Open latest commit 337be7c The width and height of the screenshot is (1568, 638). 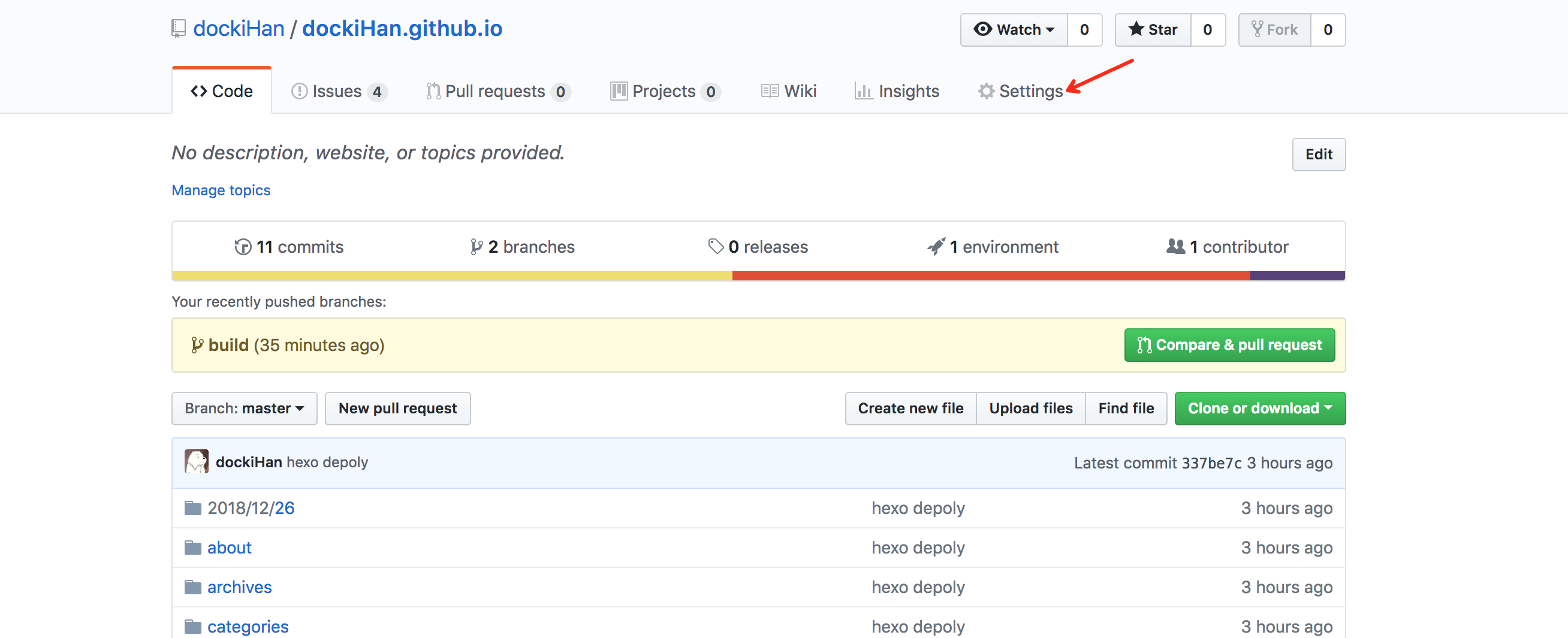click(x=1211, y=463)
